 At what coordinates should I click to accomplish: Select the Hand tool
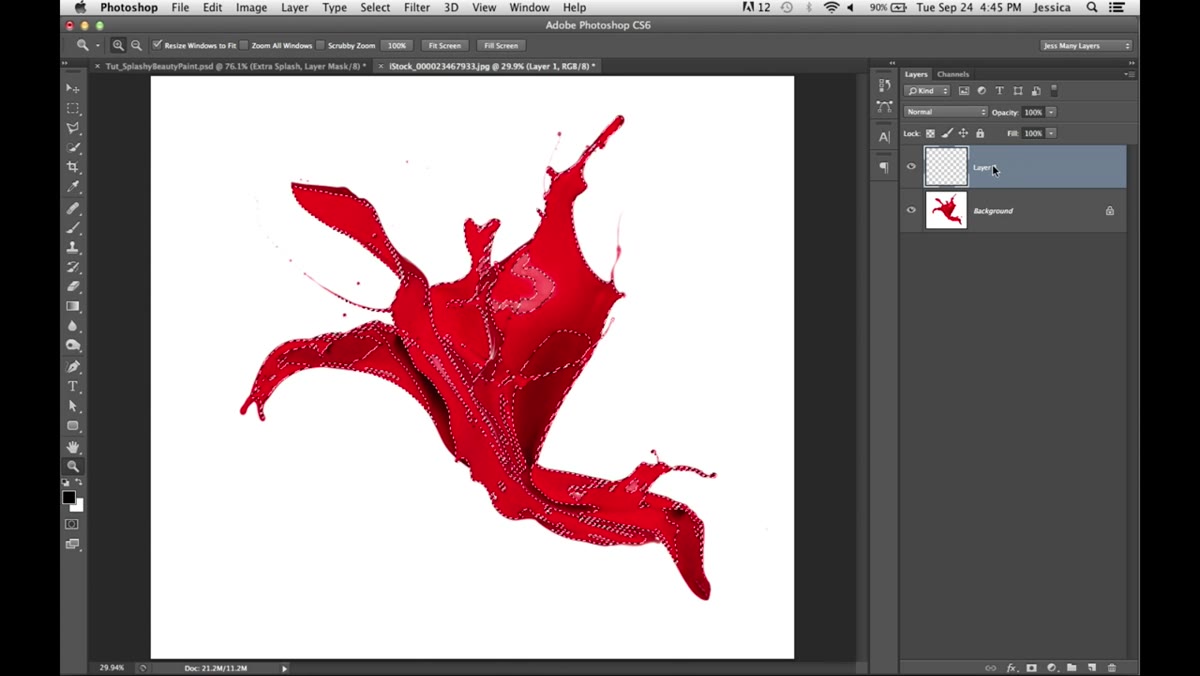pos(73,447)
